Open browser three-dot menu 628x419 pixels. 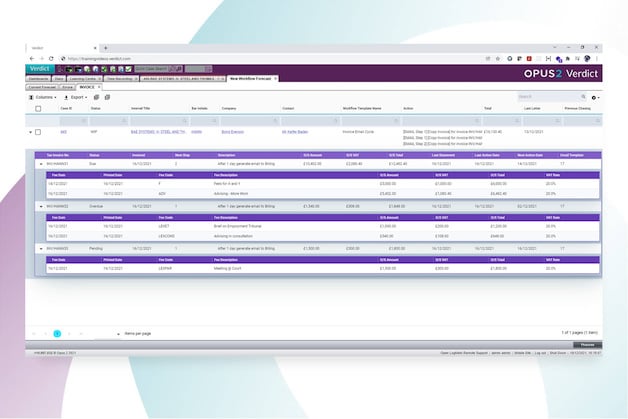(597, 58)
